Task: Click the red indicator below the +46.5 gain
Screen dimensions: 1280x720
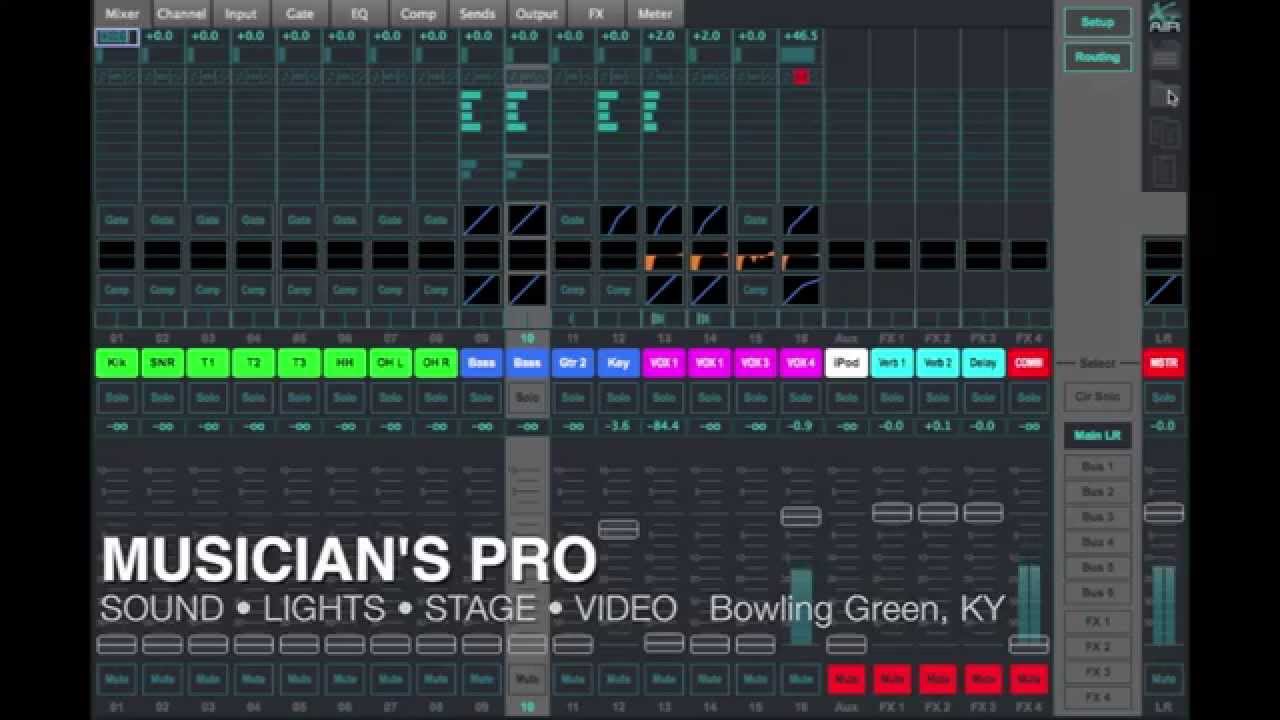Action: [x=801, y=77]
